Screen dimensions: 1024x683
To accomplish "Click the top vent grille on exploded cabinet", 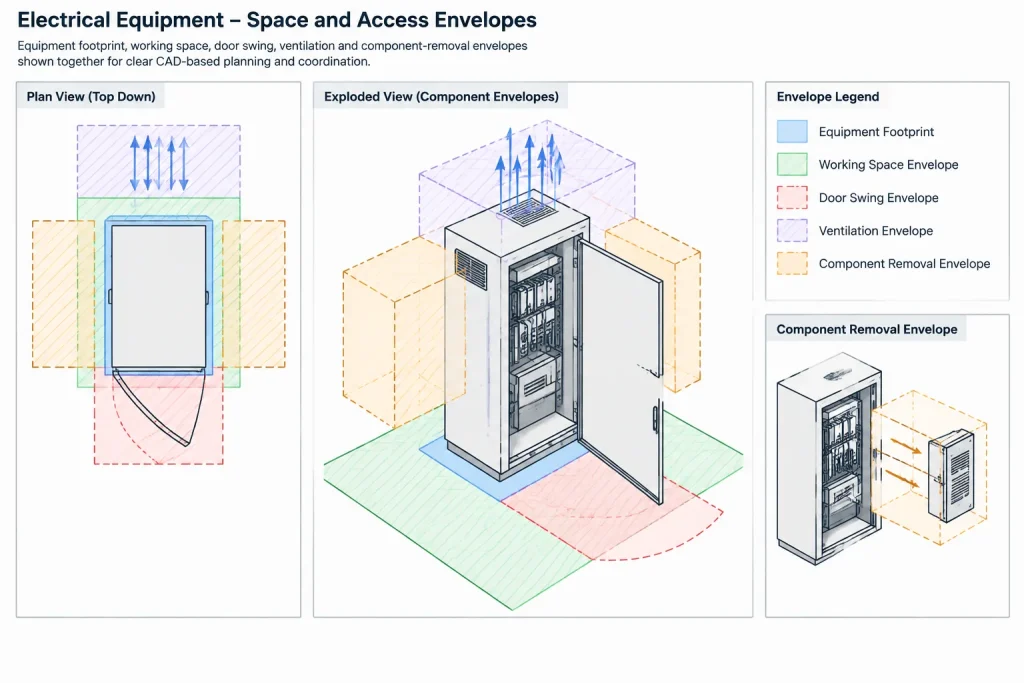I will [528, 210].
